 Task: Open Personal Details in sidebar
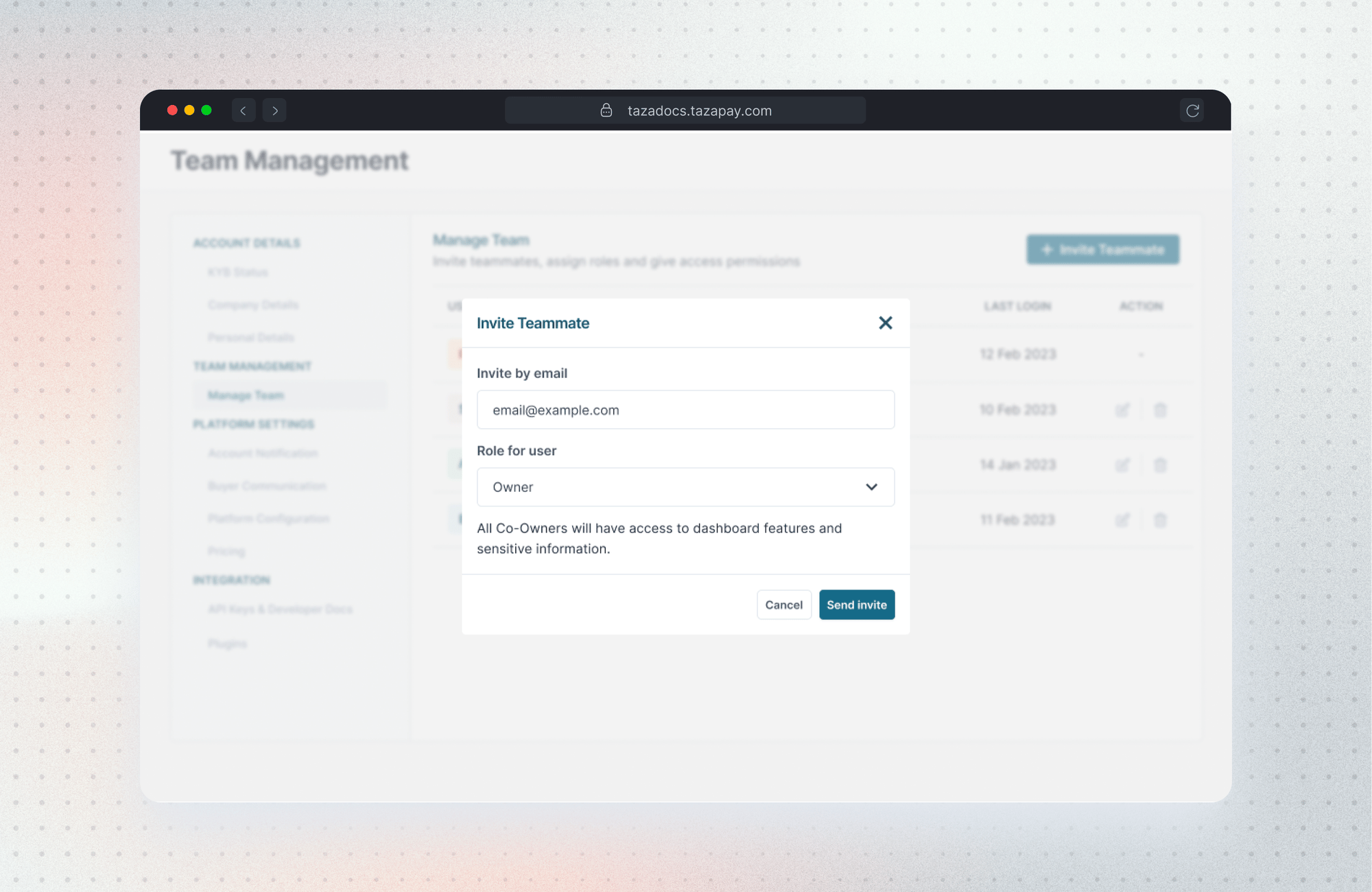pos(251,338)
